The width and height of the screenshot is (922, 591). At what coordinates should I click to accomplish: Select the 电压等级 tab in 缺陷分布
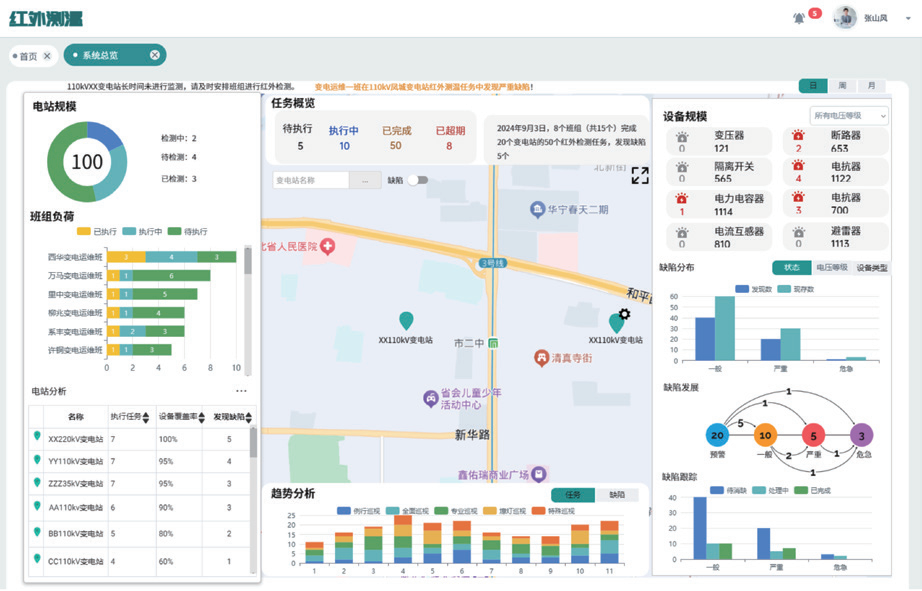[830, 268]
